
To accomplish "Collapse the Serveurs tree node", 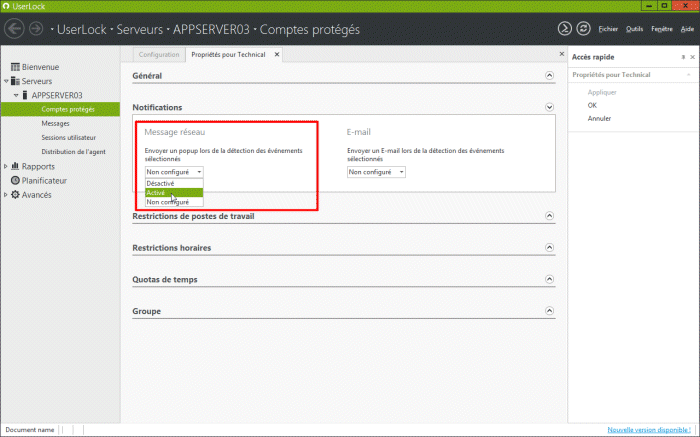I will click(x=6, y=81).
